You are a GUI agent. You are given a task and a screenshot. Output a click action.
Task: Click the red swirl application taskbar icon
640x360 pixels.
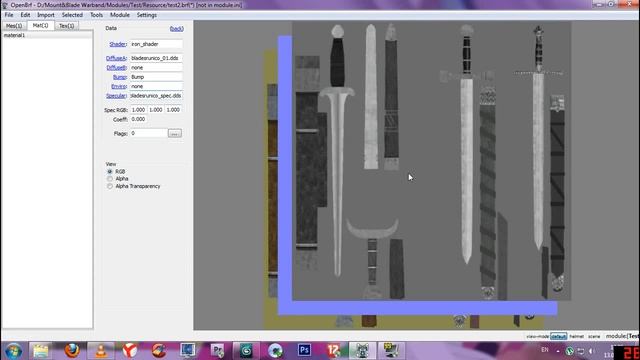159,351
